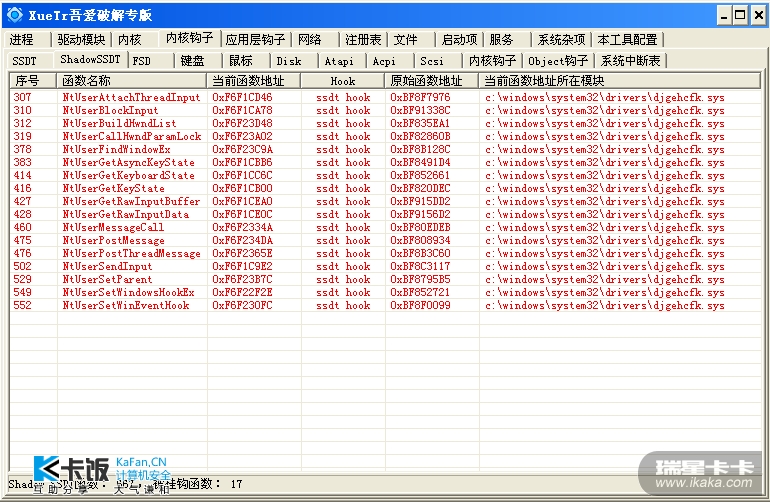Open the FSD sub-tab
Screen dimensions: 770x502
click(141, 61)
